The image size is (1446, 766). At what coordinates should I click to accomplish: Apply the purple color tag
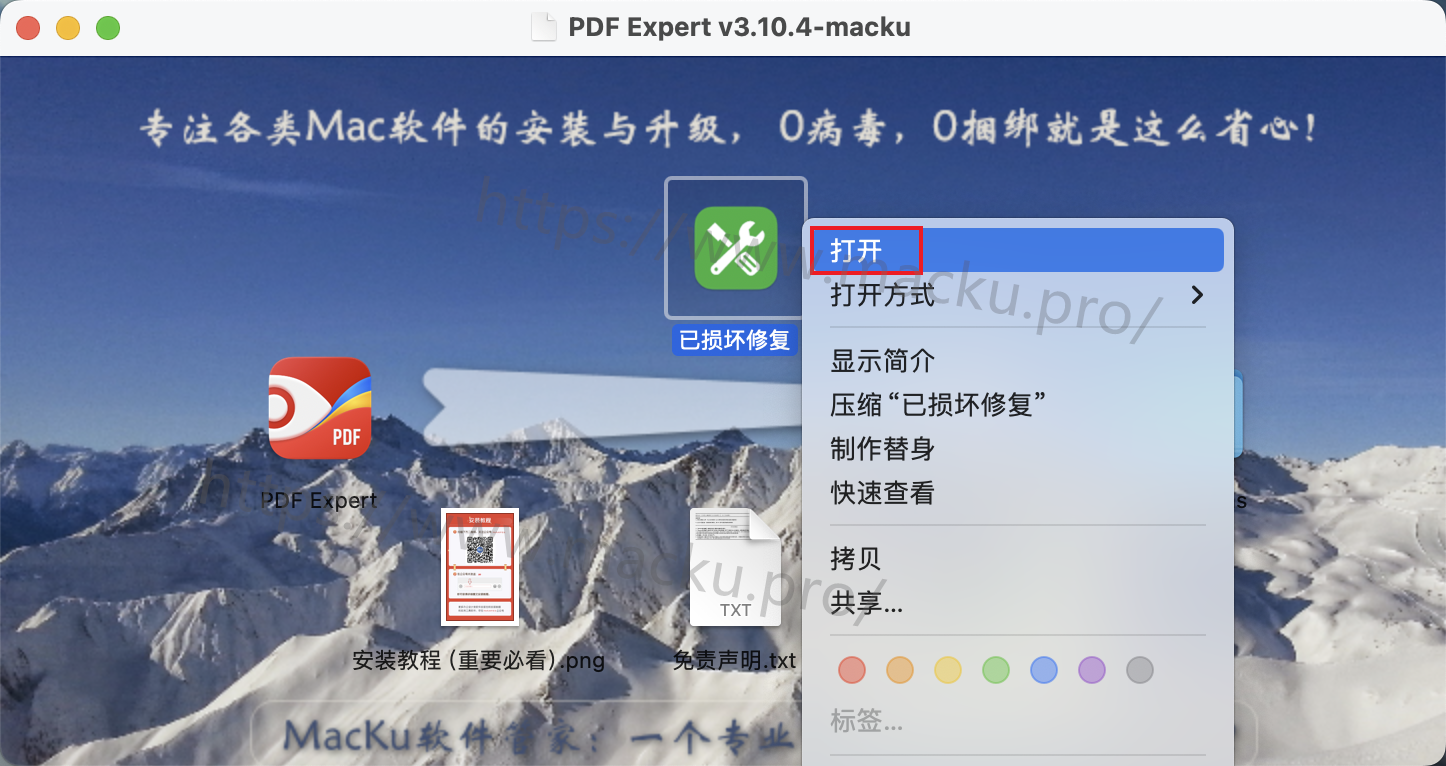click(1092, 670)
